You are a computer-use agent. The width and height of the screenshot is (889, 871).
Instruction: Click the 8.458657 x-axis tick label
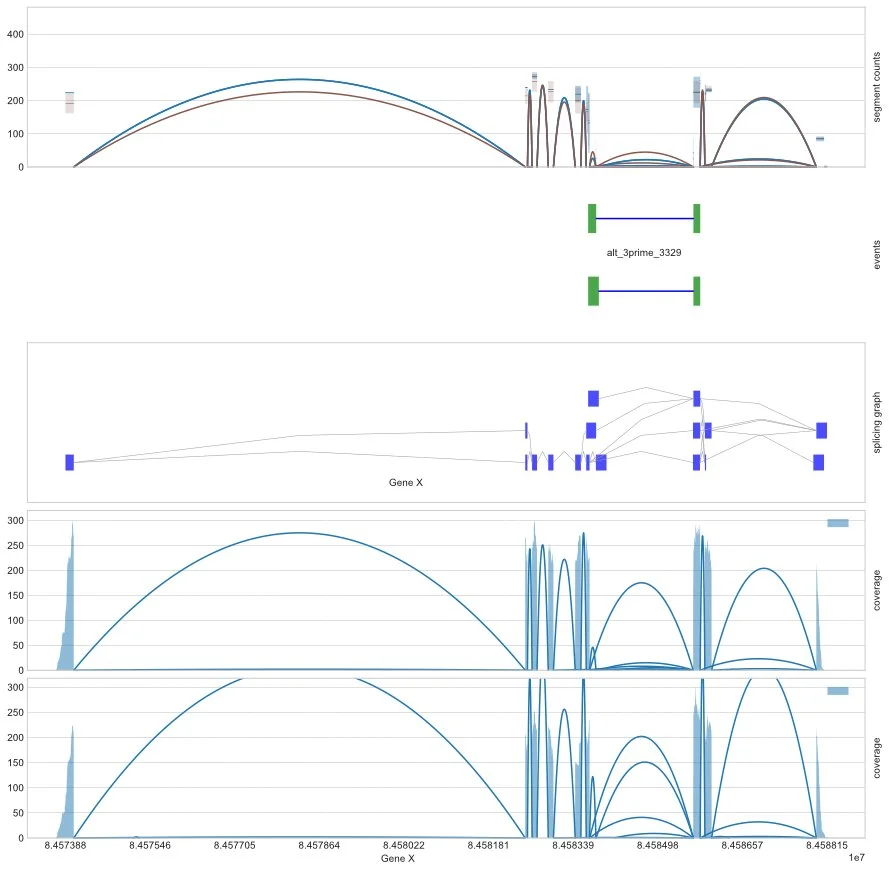click(742, 845)
